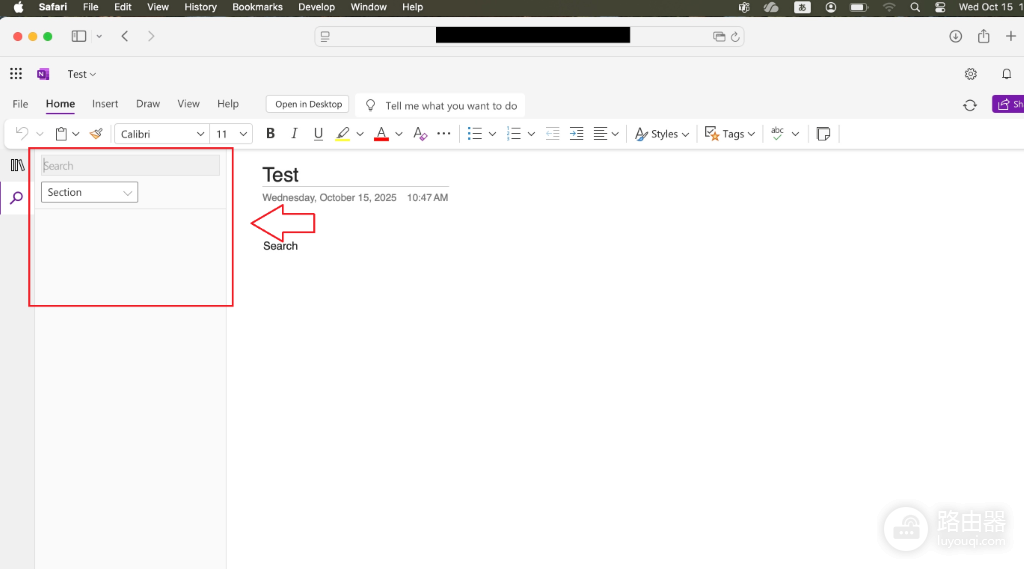Open the Test notebook dropdown

pyautogui.click(x=82, y=74)
